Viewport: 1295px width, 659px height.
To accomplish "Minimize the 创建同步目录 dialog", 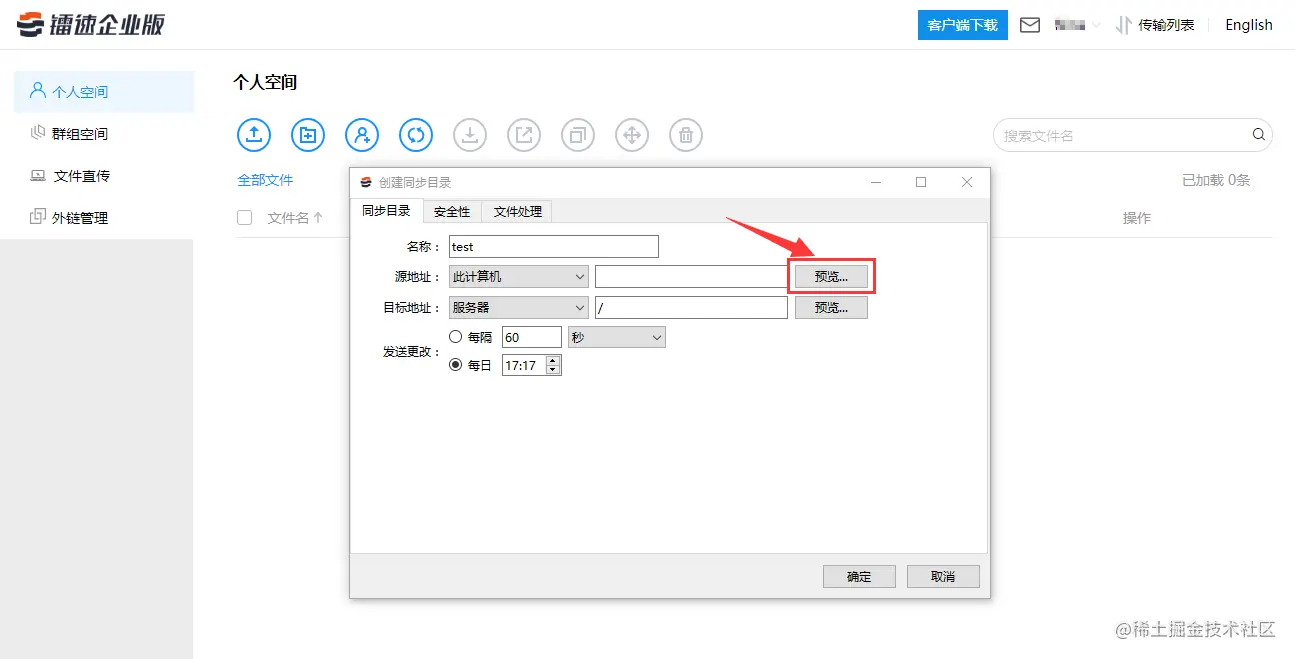I will 876,182.
